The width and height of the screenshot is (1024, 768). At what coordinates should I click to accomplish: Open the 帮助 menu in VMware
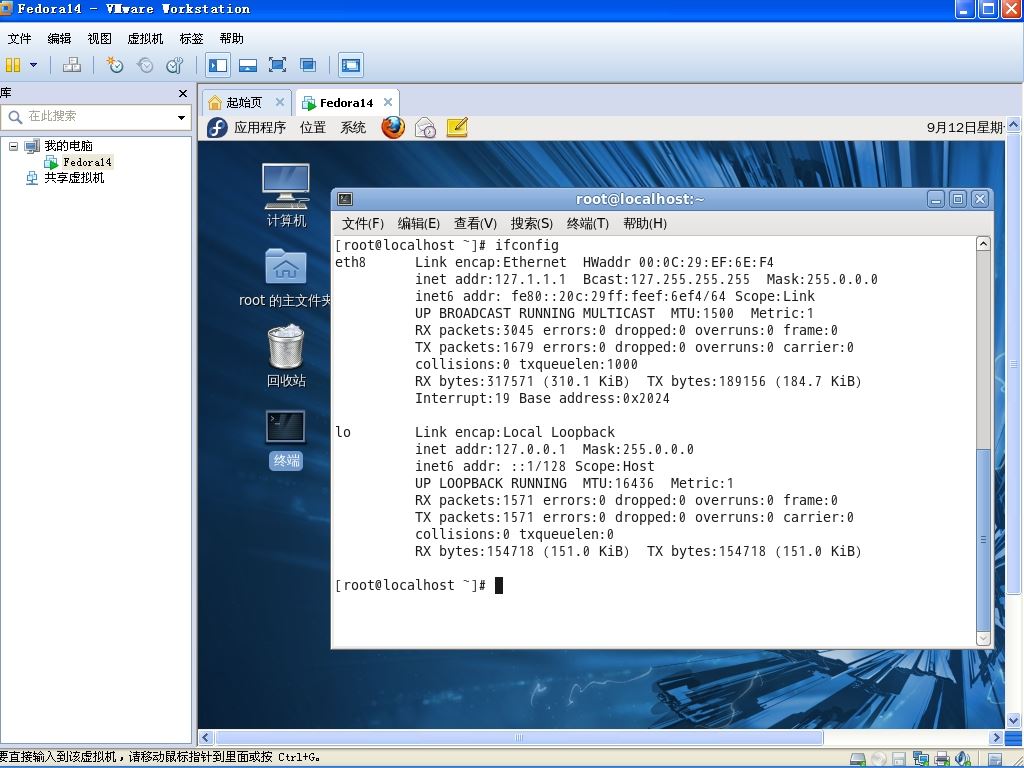pyautogui.click(x=231, y=39)
